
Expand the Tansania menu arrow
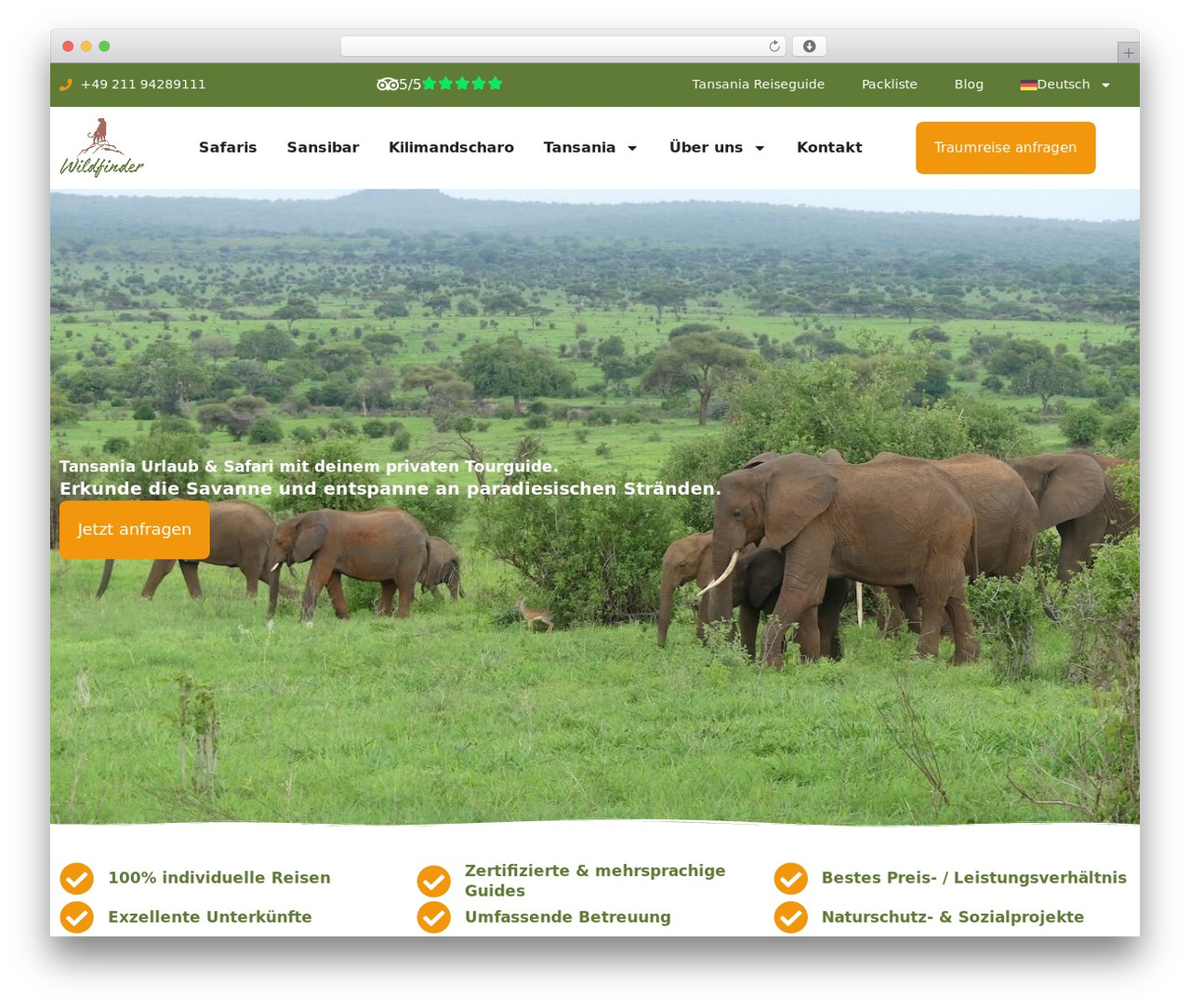tap(632, 148)
